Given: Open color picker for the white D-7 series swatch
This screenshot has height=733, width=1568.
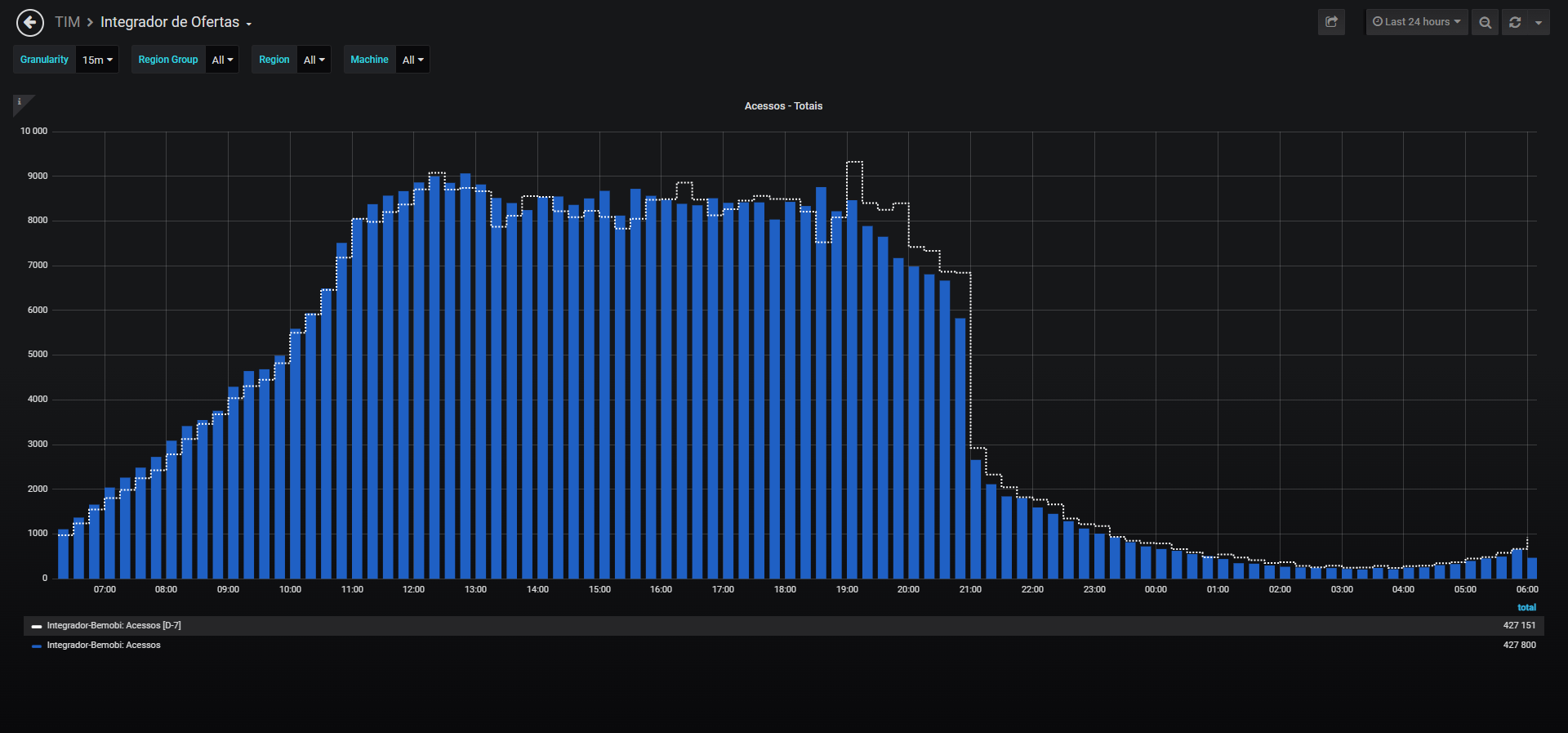Looking at the screenshot, I should tap(37, 627).
